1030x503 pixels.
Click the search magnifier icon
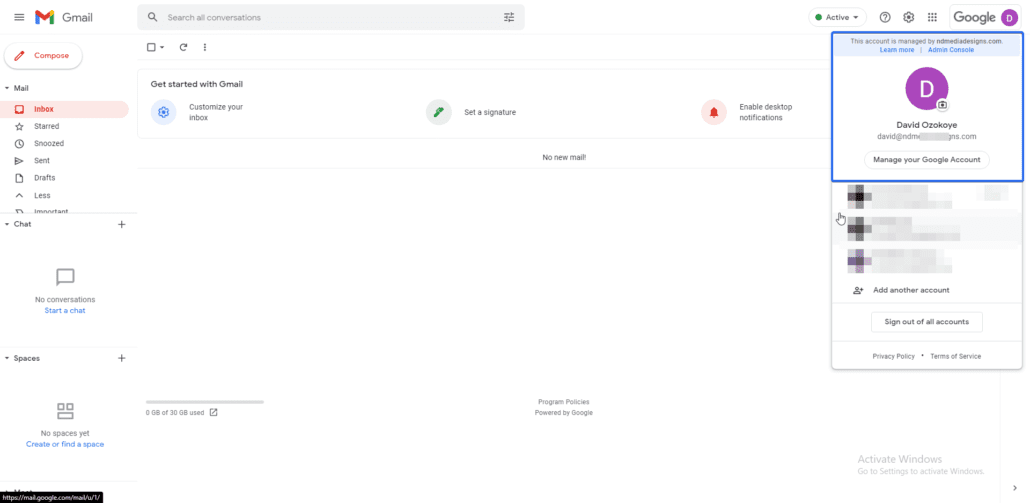click(152, 18)
